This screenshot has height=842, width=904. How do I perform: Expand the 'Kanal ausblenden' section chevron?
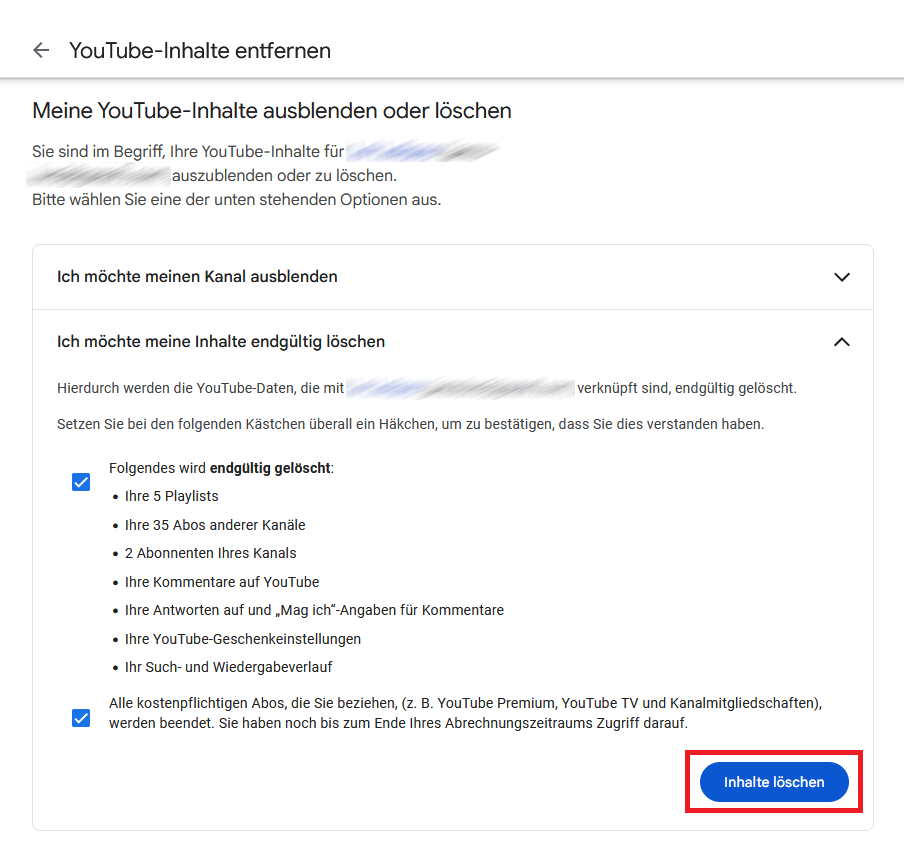point(842,277)
